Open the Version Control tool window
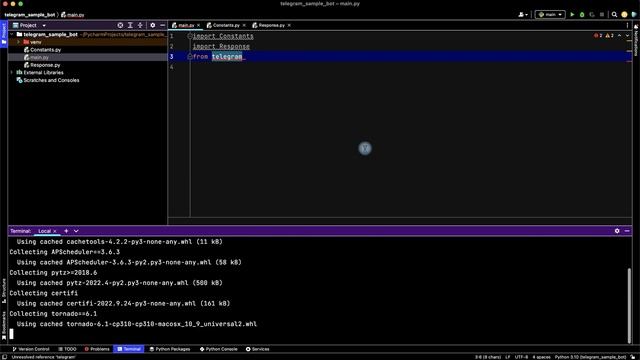 31,349
